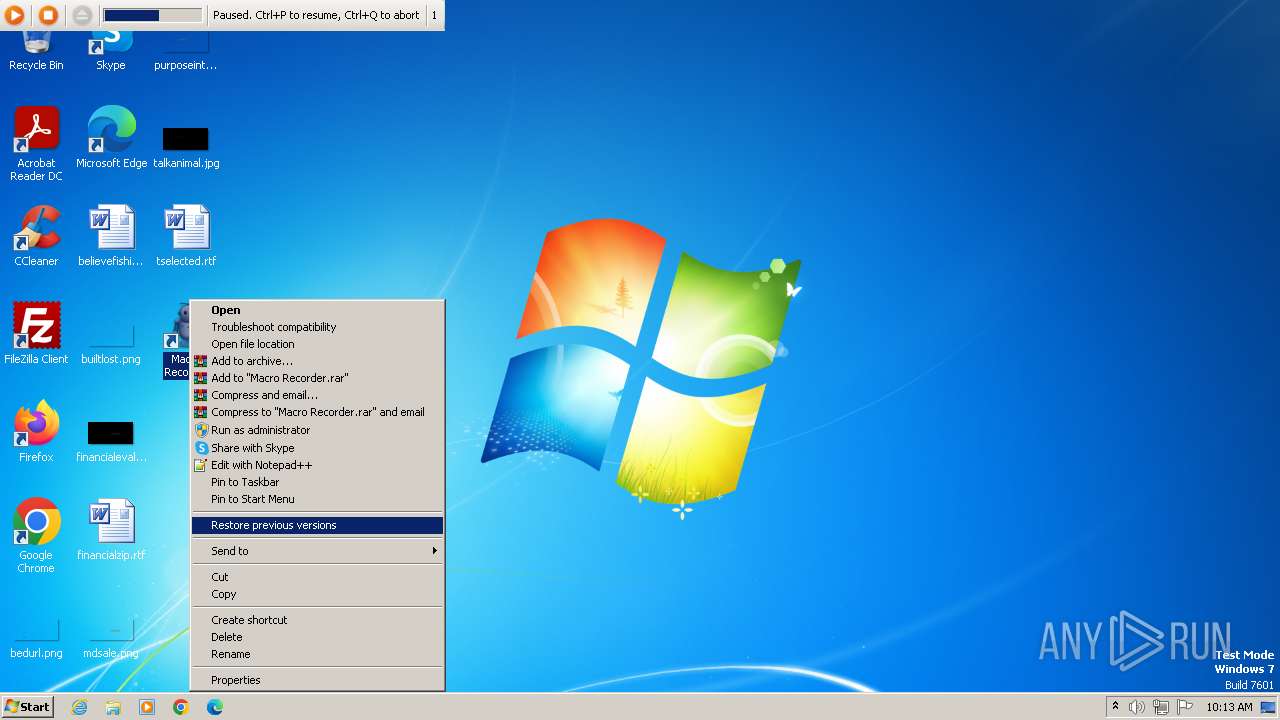Select Google Chrome desktop shortcut
The width and height of the screenshot is (1280, 720).
point(36,536)
